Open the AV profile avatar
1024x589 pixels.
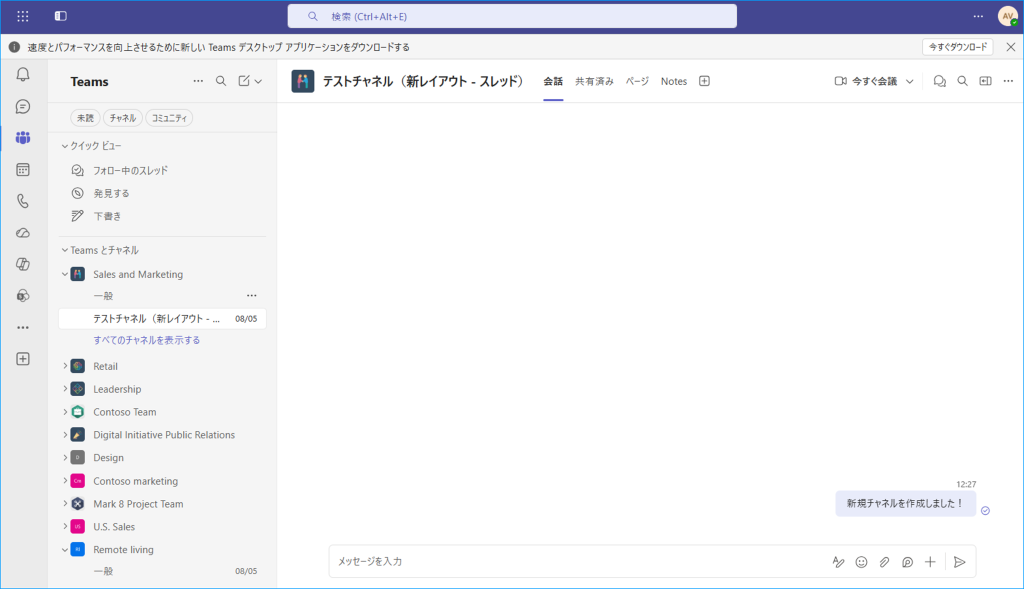click(1008, 16)
